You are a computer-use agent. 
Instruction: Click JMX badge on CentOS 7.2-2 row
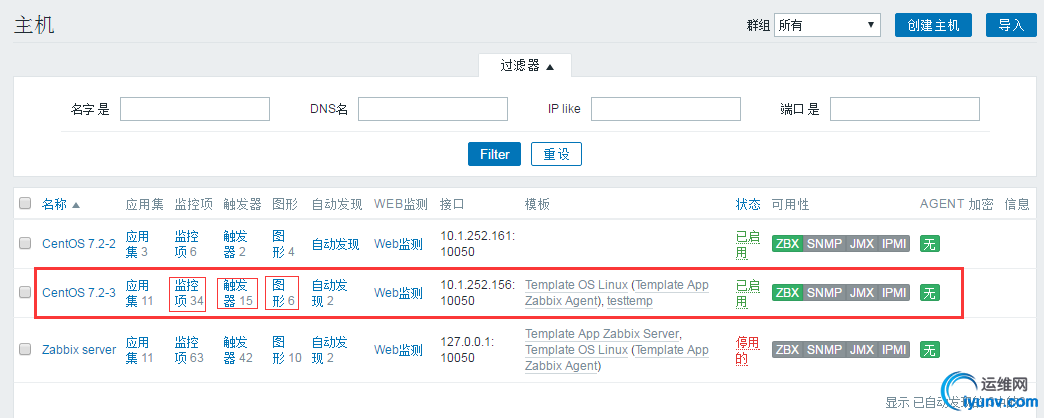[861, 243]
